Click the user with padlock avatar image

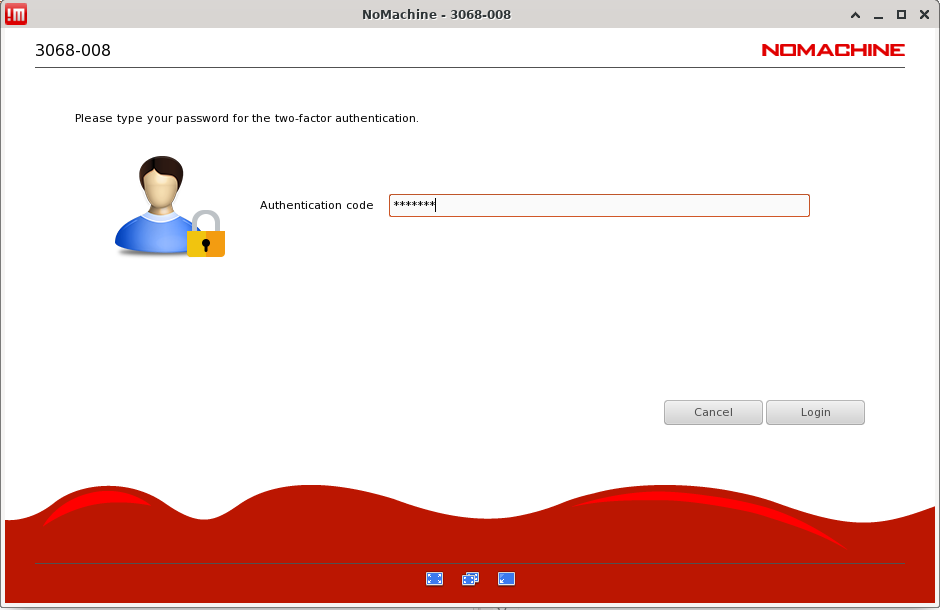coord(170,207)
